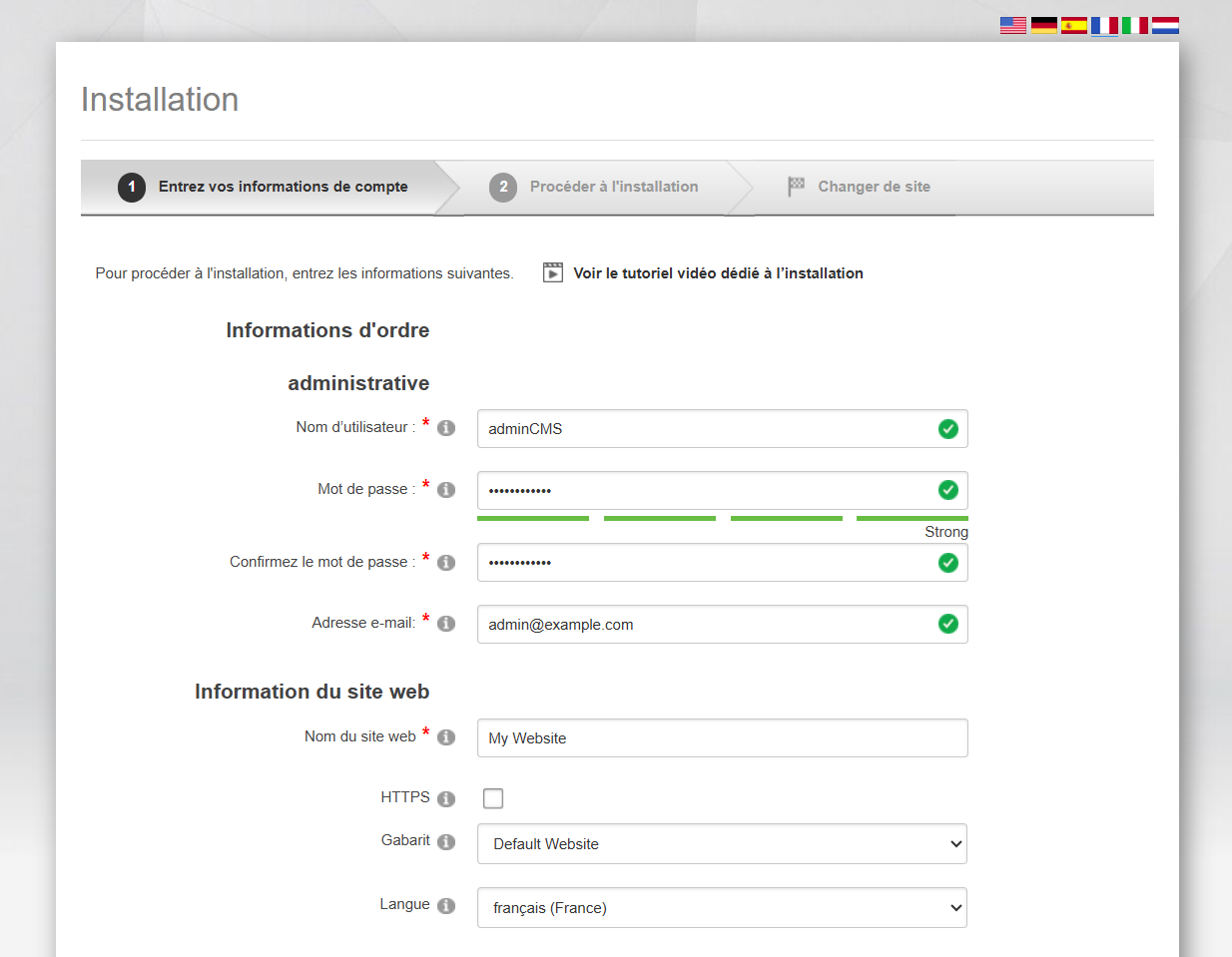This screenshot has height=957, width=1232.
Task: Select the Changer de site step
Action: tap(873, 187)
